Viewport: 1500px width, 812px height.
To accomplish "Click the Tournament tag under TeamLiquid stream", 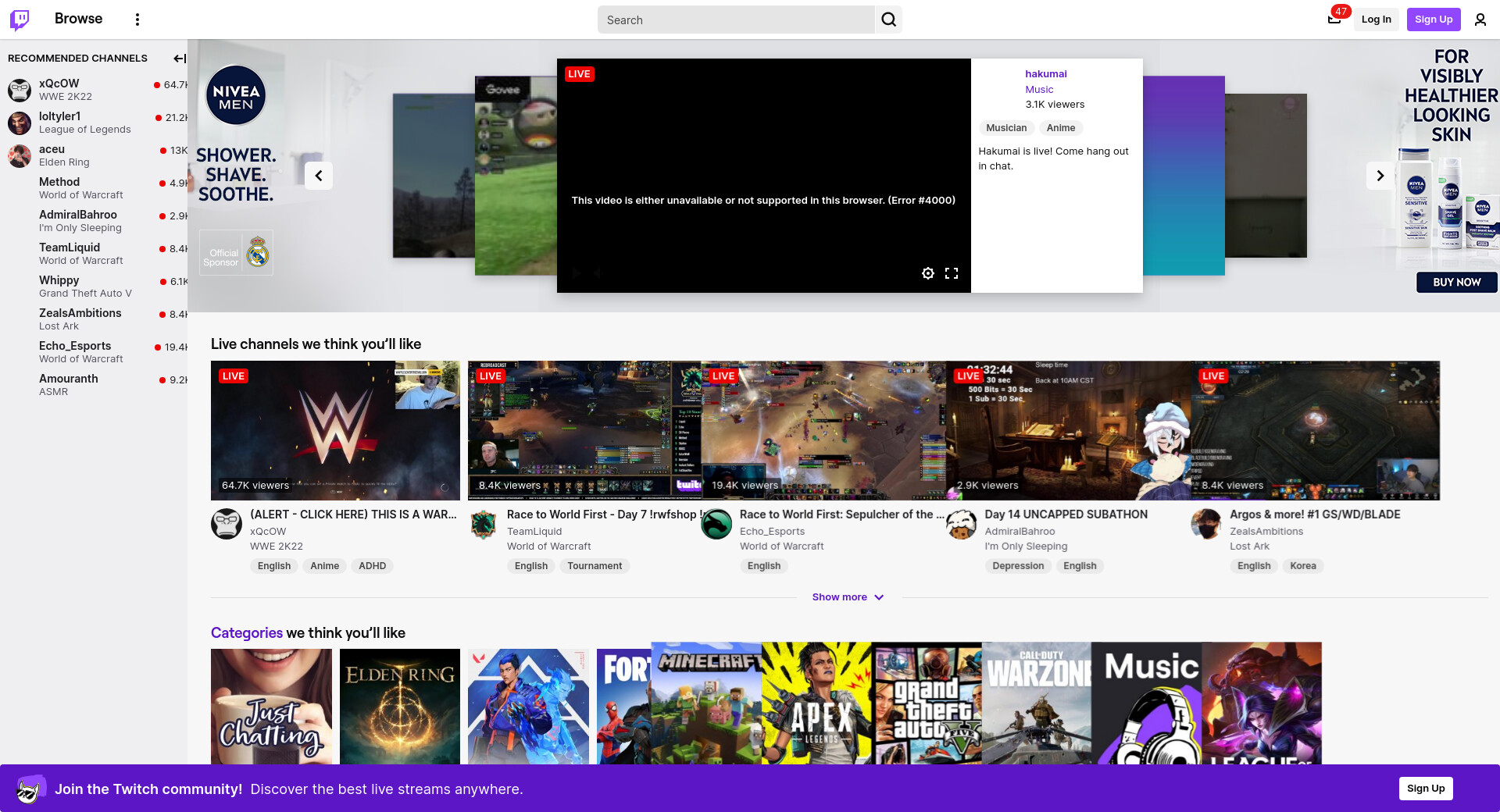I will pyautogui.click(x=595, y=566).
